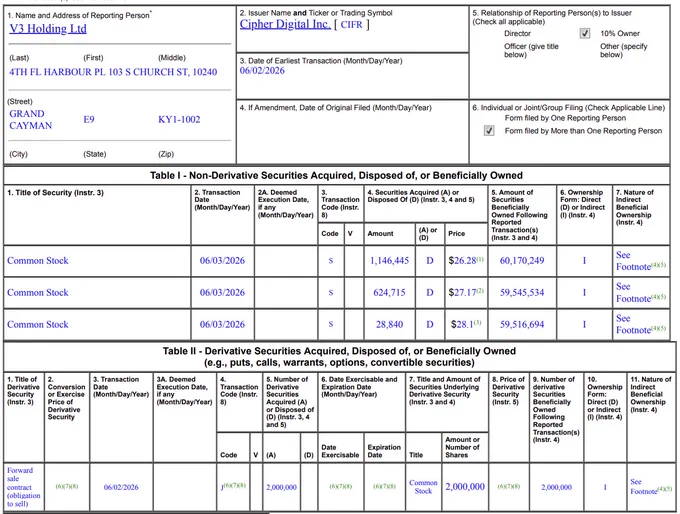Click the Table II transaction date 06/02/2026
The width and height of the screenshot is (680, 514).
[x=121, y=487]
